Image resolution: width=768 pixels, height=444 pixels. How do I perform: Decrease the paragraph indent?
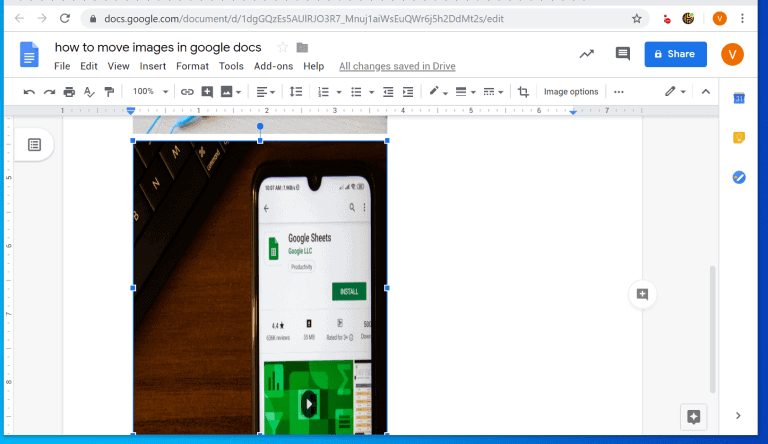pyautogui.click(x=388, y=92)
